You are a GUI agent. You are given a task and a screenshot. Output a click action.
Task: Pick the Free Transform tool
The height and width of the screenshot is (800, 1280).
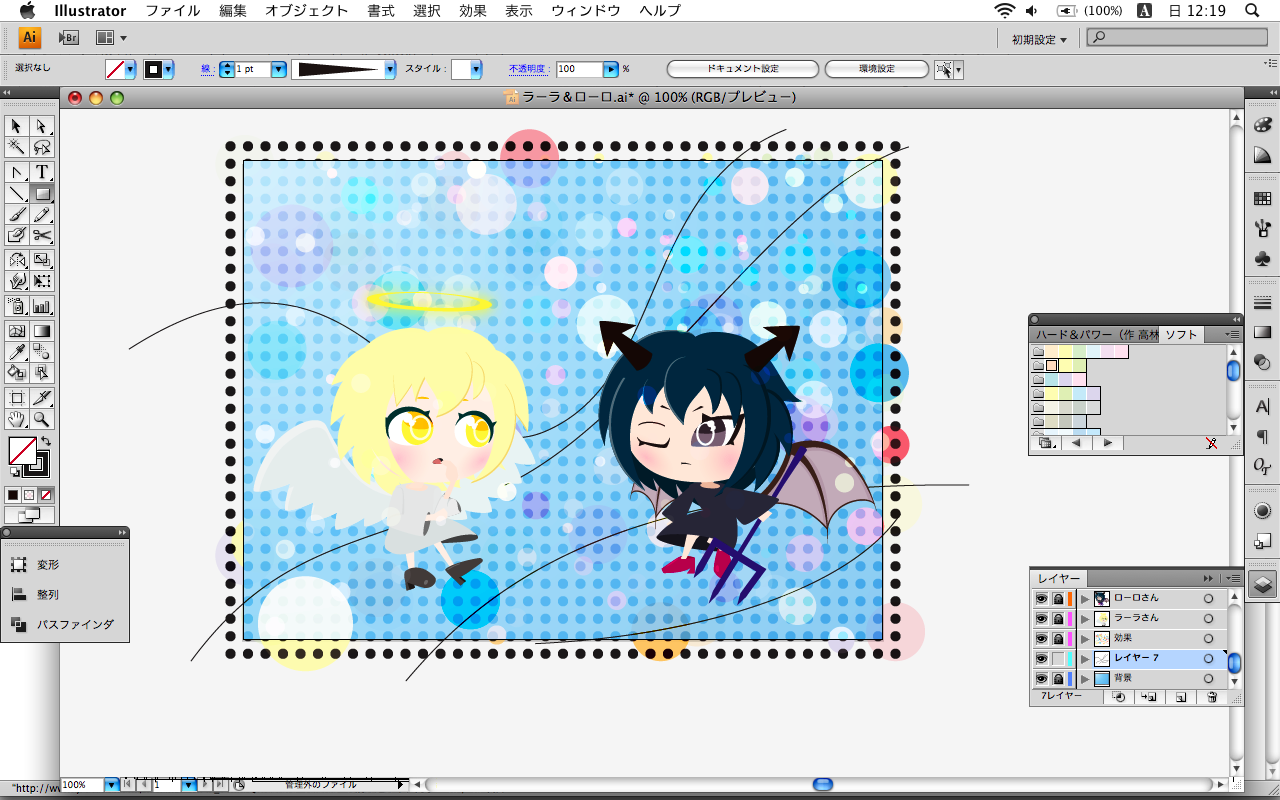(42, 281)
